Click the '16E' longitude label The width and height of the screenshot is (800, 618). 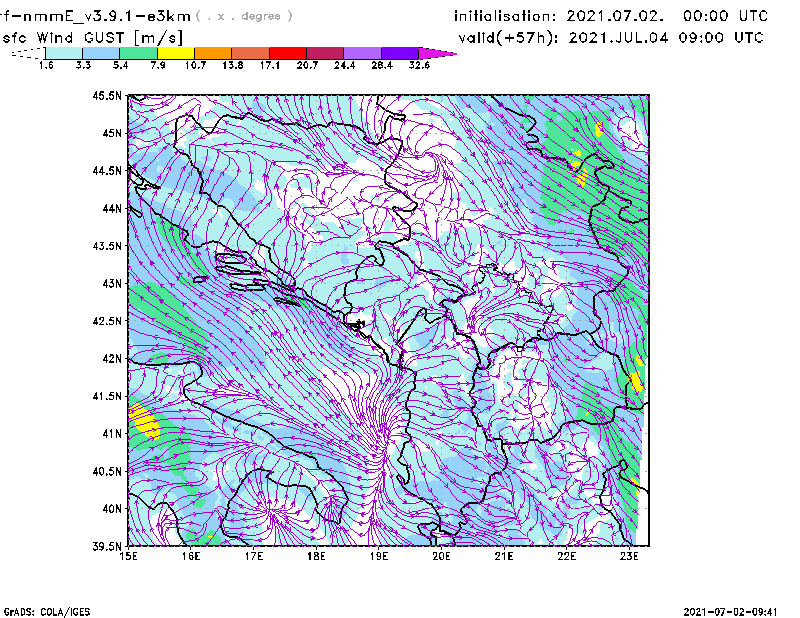[x=191, y=556]
